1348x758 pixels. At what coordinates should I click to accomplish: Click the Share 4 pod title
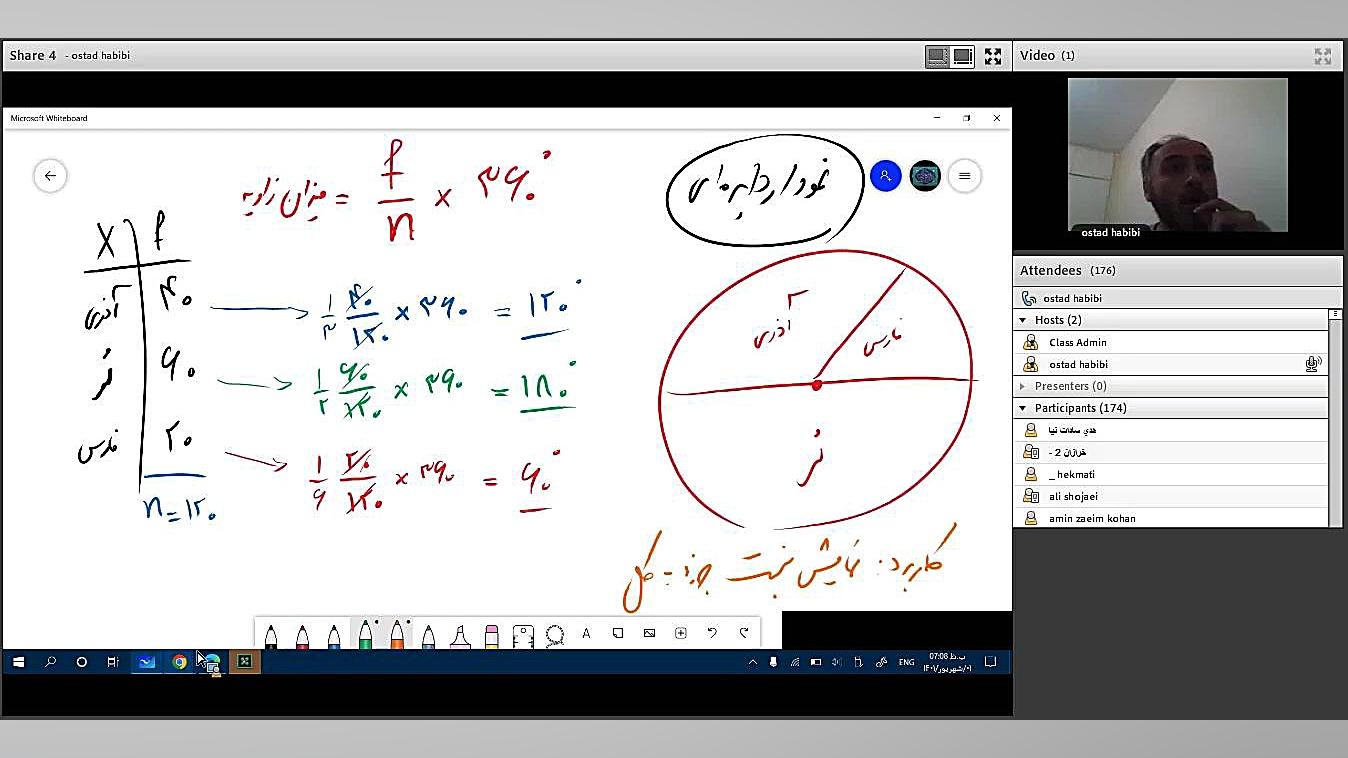point(33,56)
